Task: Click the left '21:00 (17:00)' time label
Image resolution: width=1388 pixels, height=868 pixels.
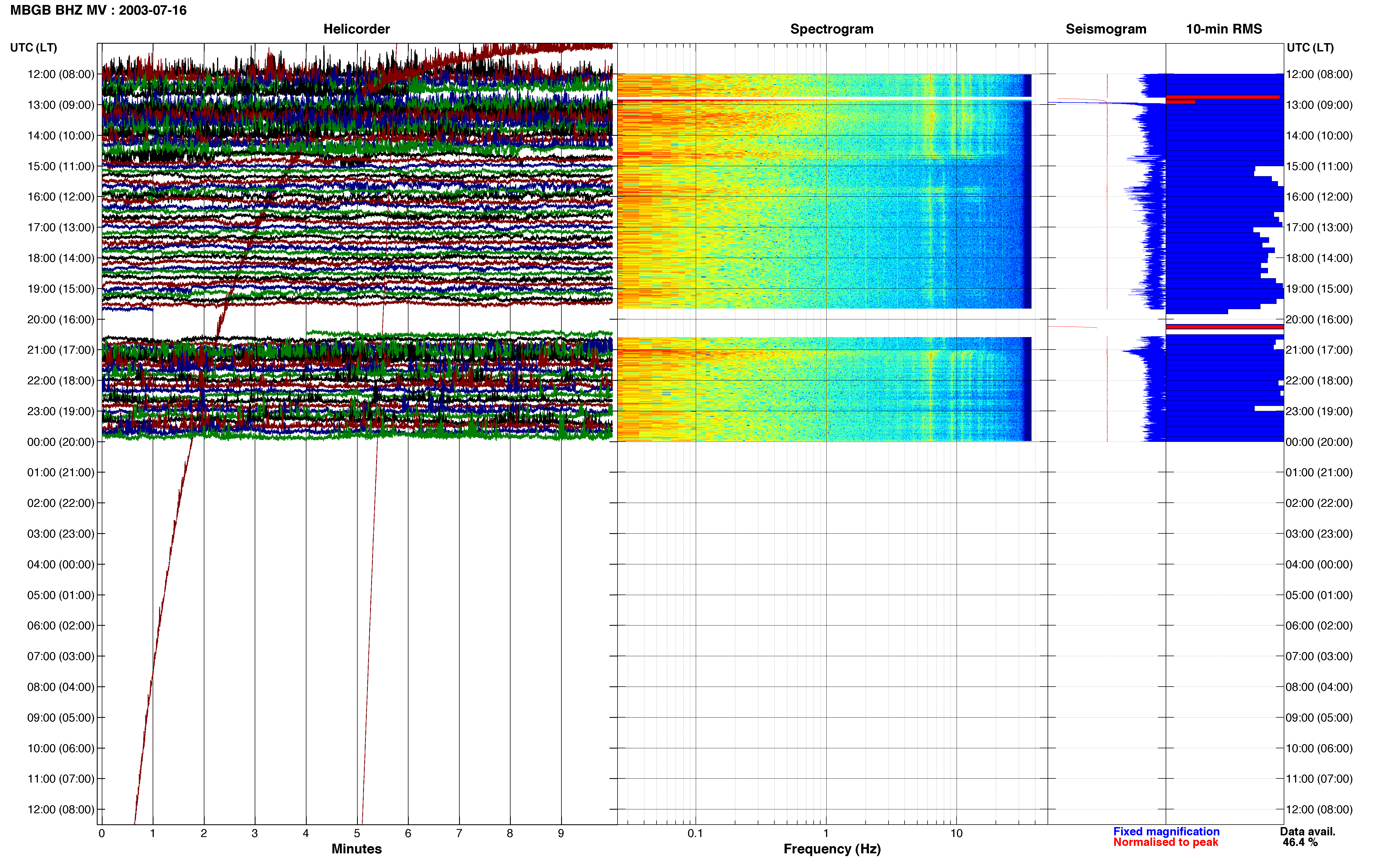Action: (61, 350)
